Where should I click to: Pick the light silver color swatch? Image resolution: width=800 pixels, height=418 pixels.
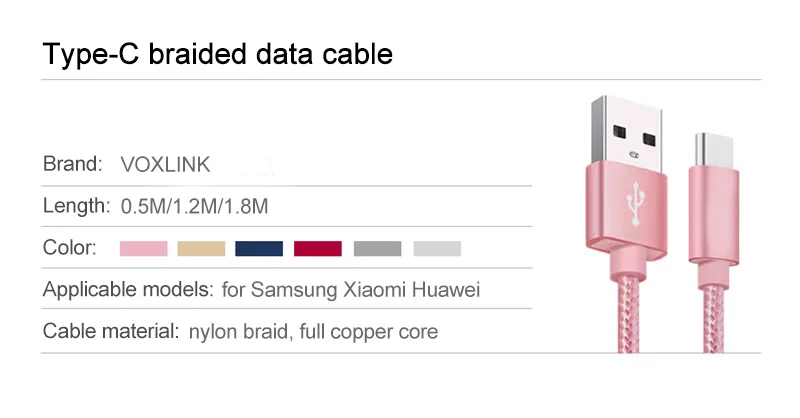coord(437,249)
